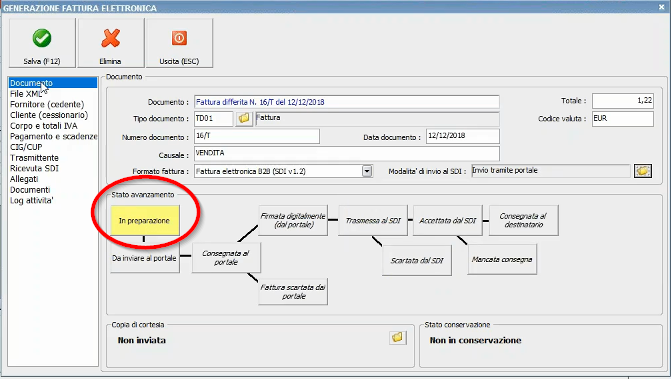Click the Fattura description field
This screenshot has width=671, height=379.
point(377,118)
